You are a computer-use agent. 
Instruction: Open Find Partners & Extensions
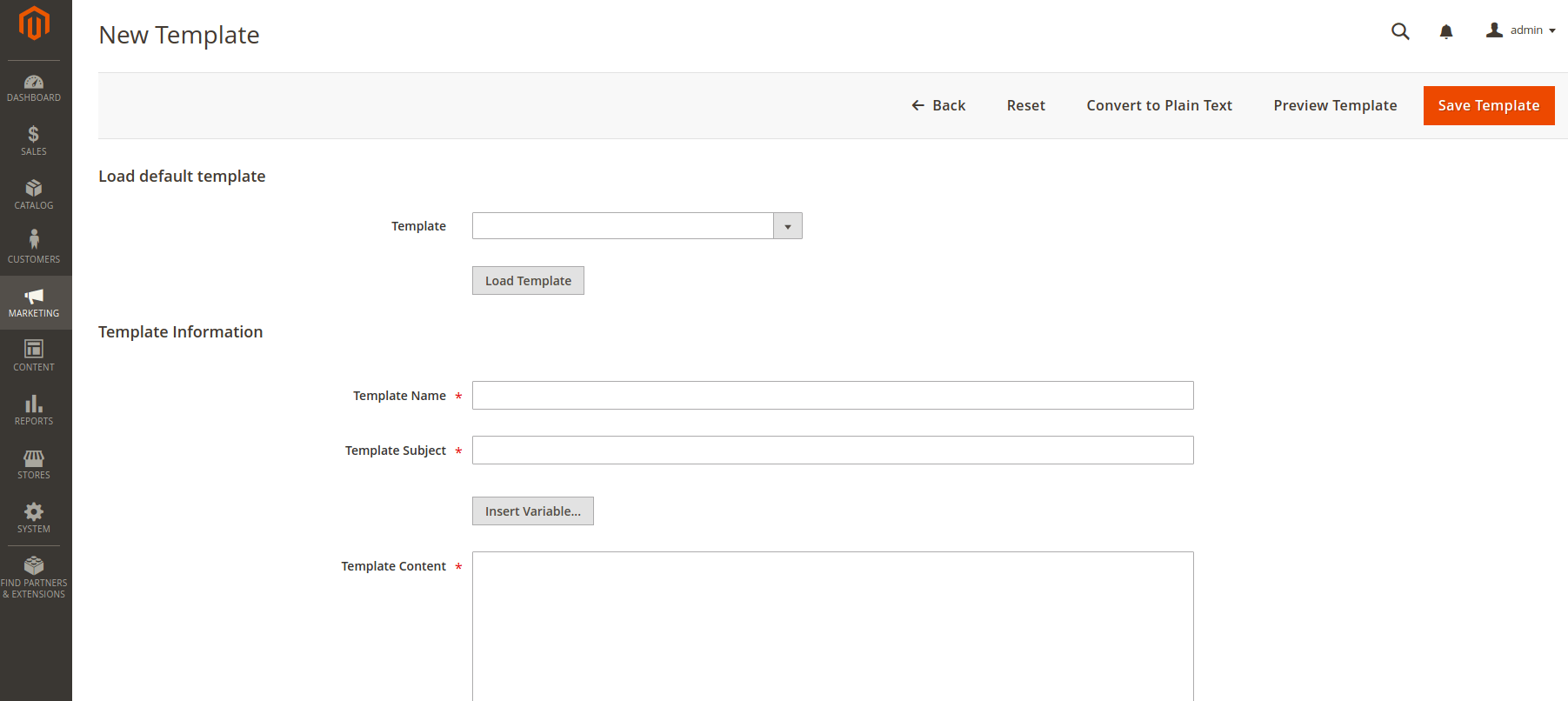[x=34, y=577]
